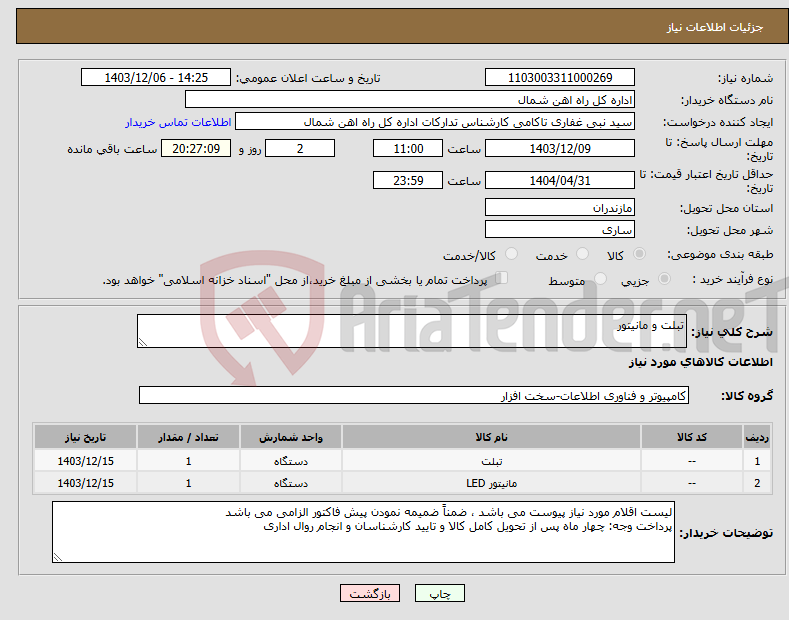Select the خدمت radio button
Viewport: 789px width, 620px height.
[x=582, y=254]
